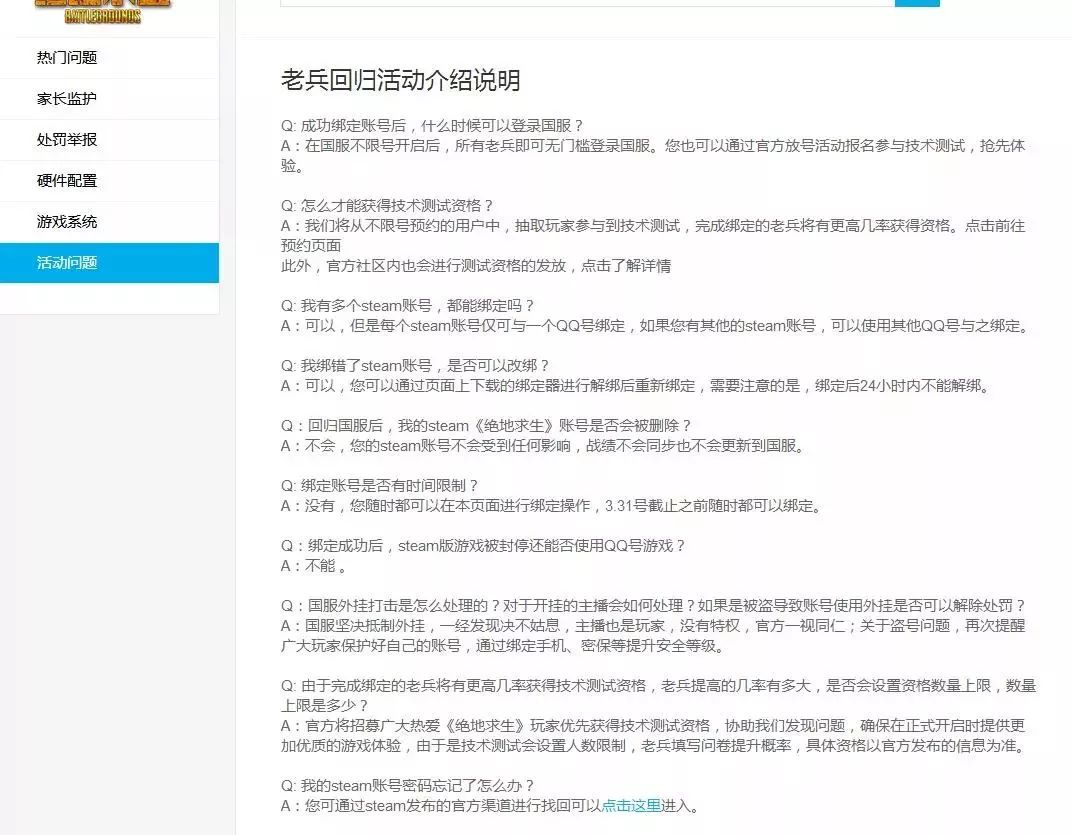The image size is (1072, 835).
Task: Click question 回归国服后 steam账号是否会被删除
Action: (486, 426)
